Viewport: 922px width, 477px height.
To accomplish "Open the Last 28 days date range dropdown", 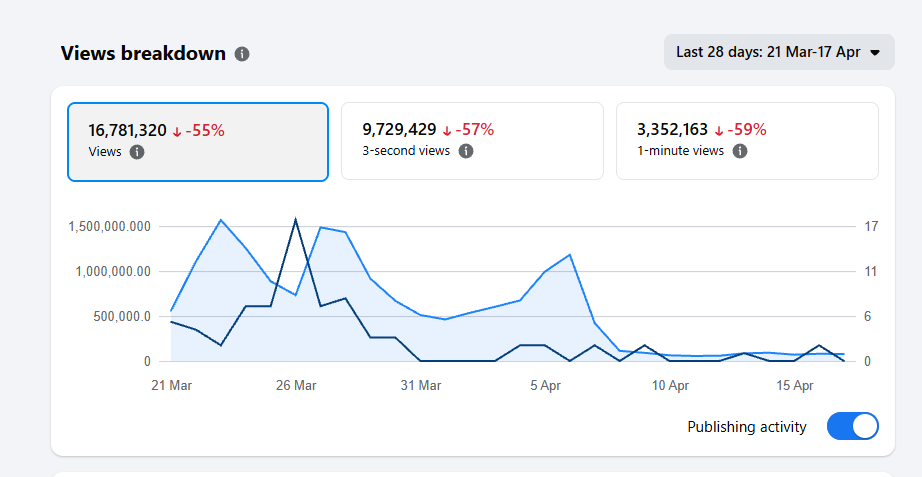I will 778,52.
